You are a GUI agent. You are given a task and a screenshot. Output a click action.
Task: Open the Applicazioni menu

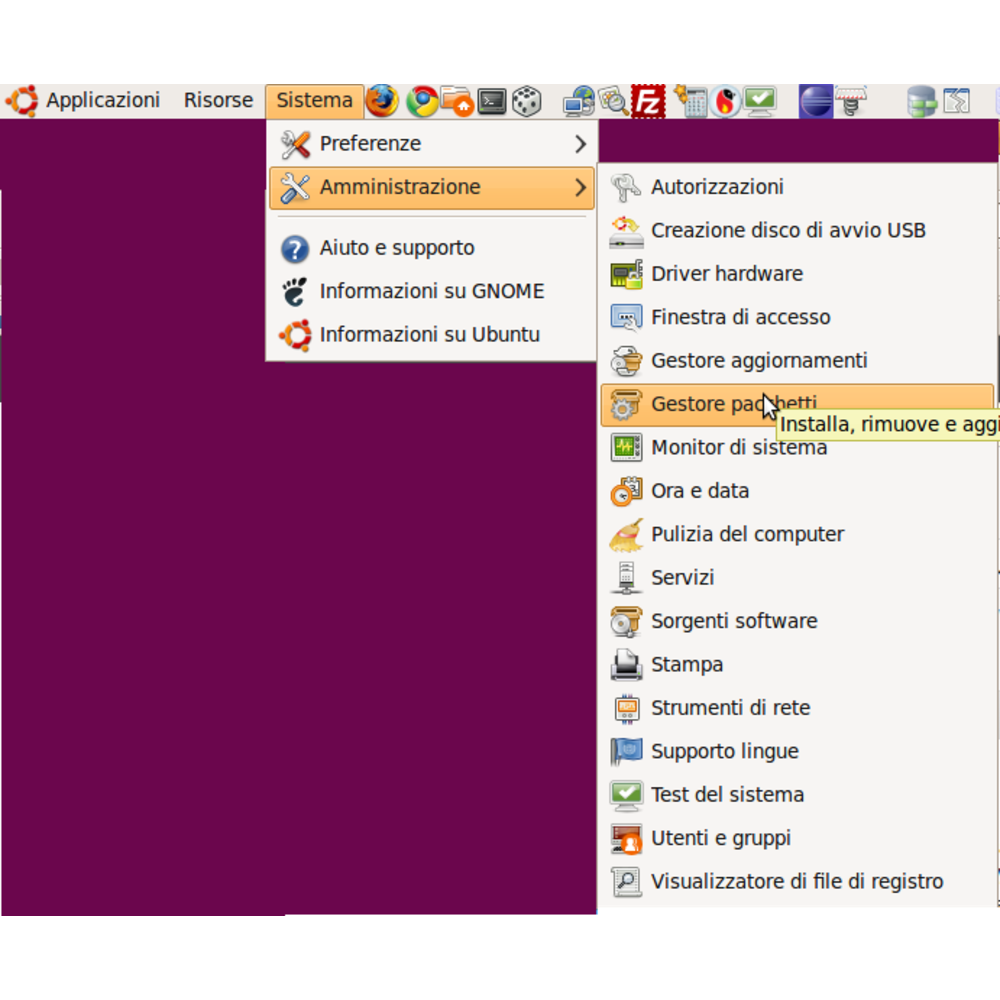(102, 101)
